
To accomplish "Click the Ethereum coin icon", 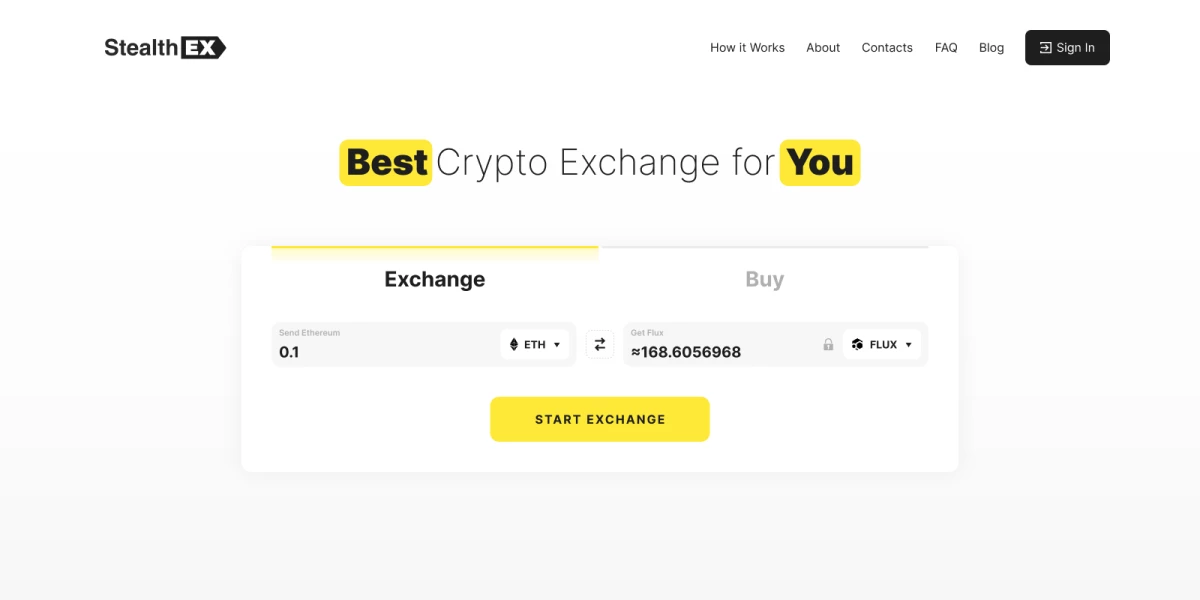I will pos(515,344).
